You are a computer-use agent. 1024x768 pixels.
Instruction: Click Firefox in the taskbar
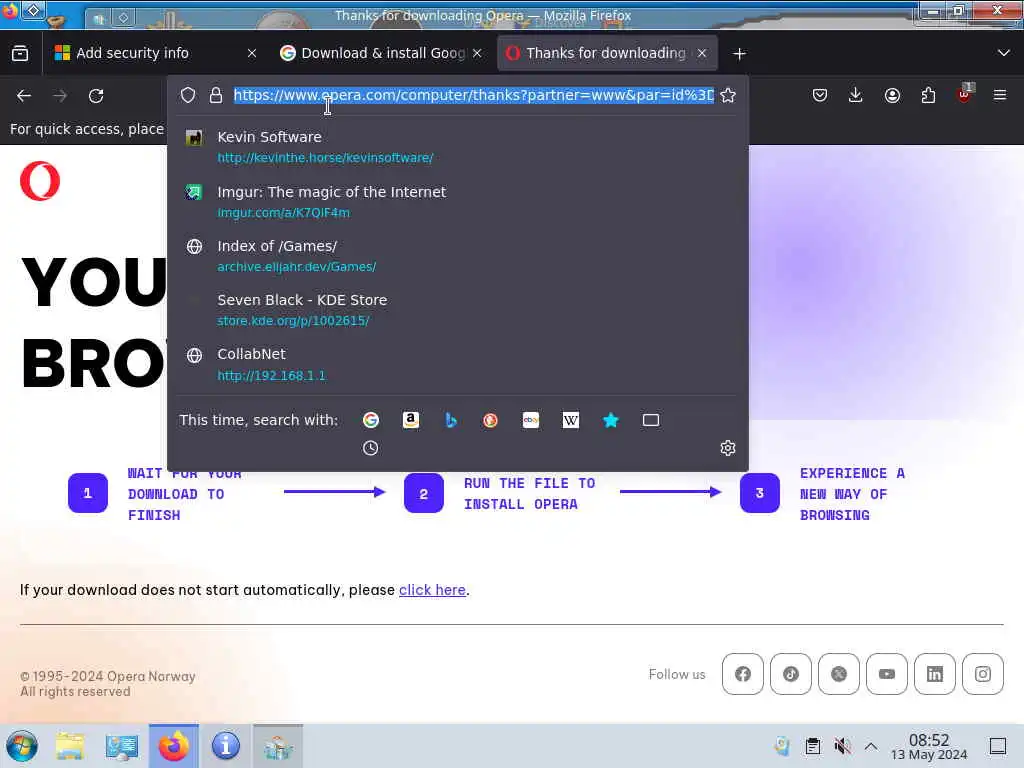pyautogui.click(x=174, y=746)
